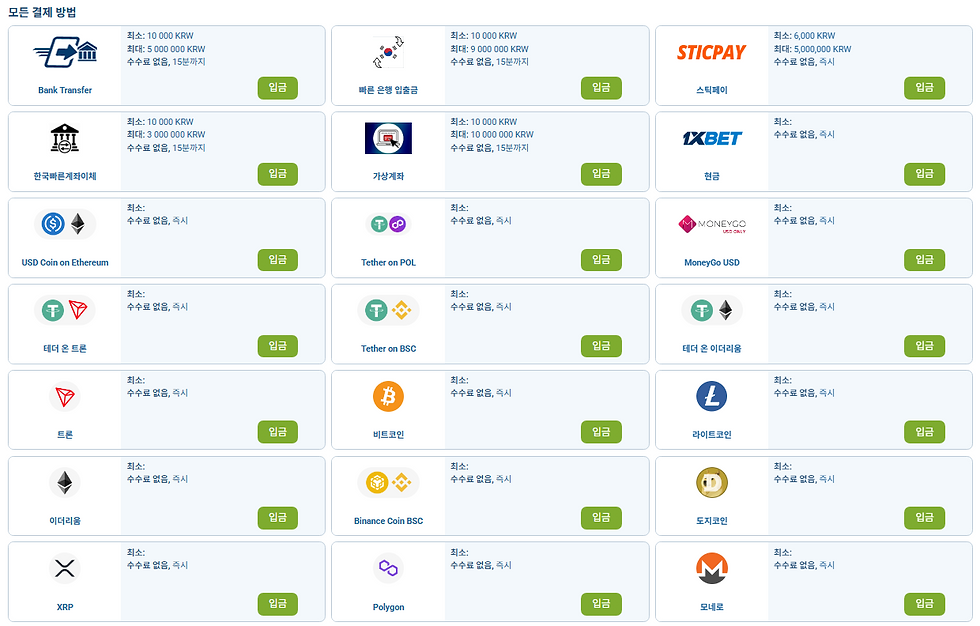Click the Tron icon
Viewport: 980px width, 626px height.
tap(65, 396)
